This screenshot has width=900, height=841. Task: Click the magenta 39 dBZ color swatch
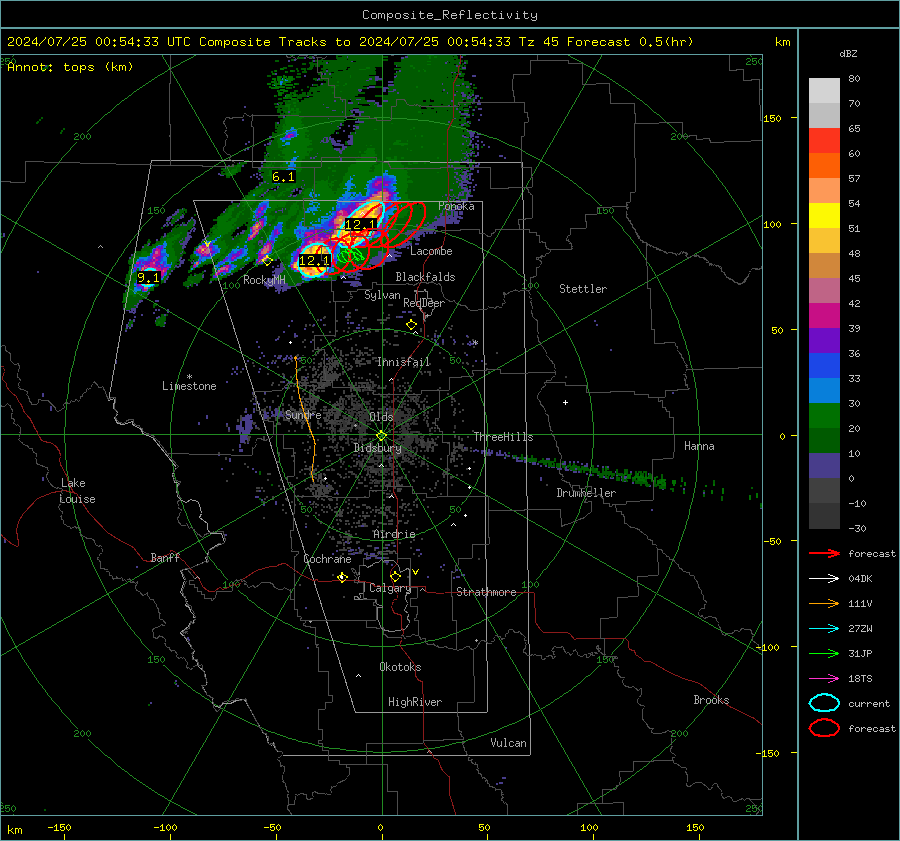824,316
